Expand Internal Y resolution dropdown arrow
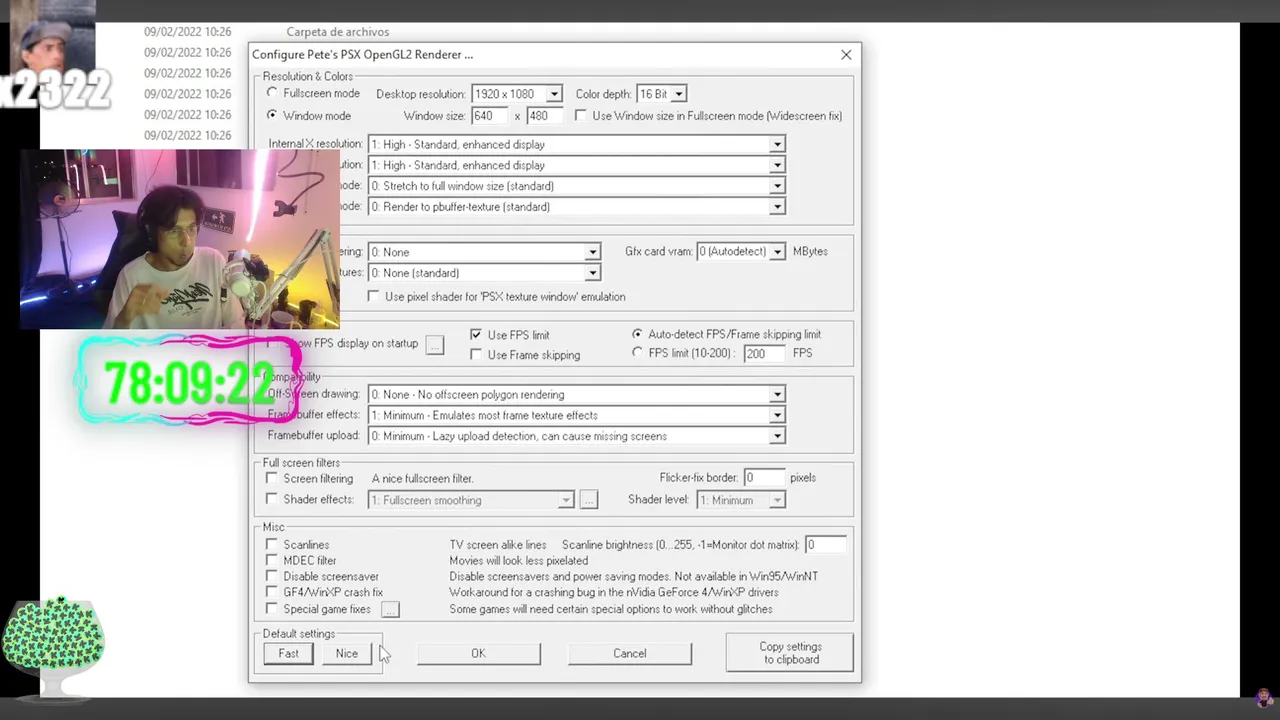 777,165
